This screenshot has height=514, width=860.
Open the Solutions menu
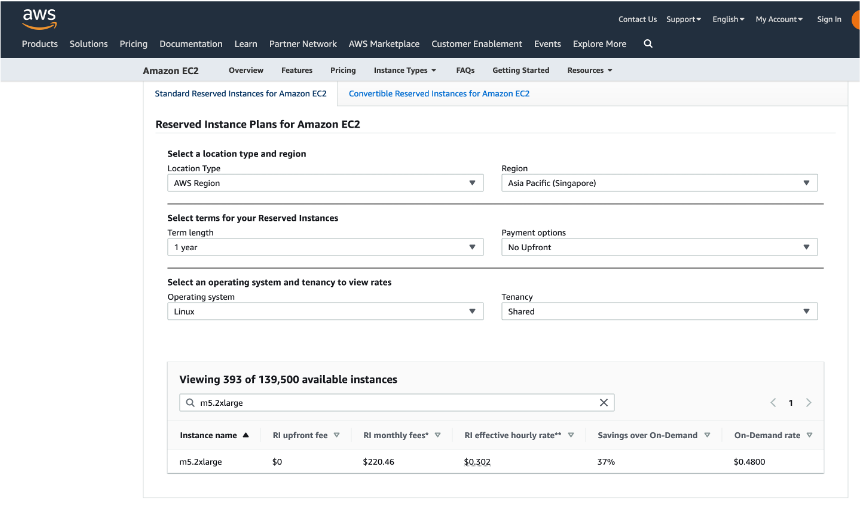[88, 44]
